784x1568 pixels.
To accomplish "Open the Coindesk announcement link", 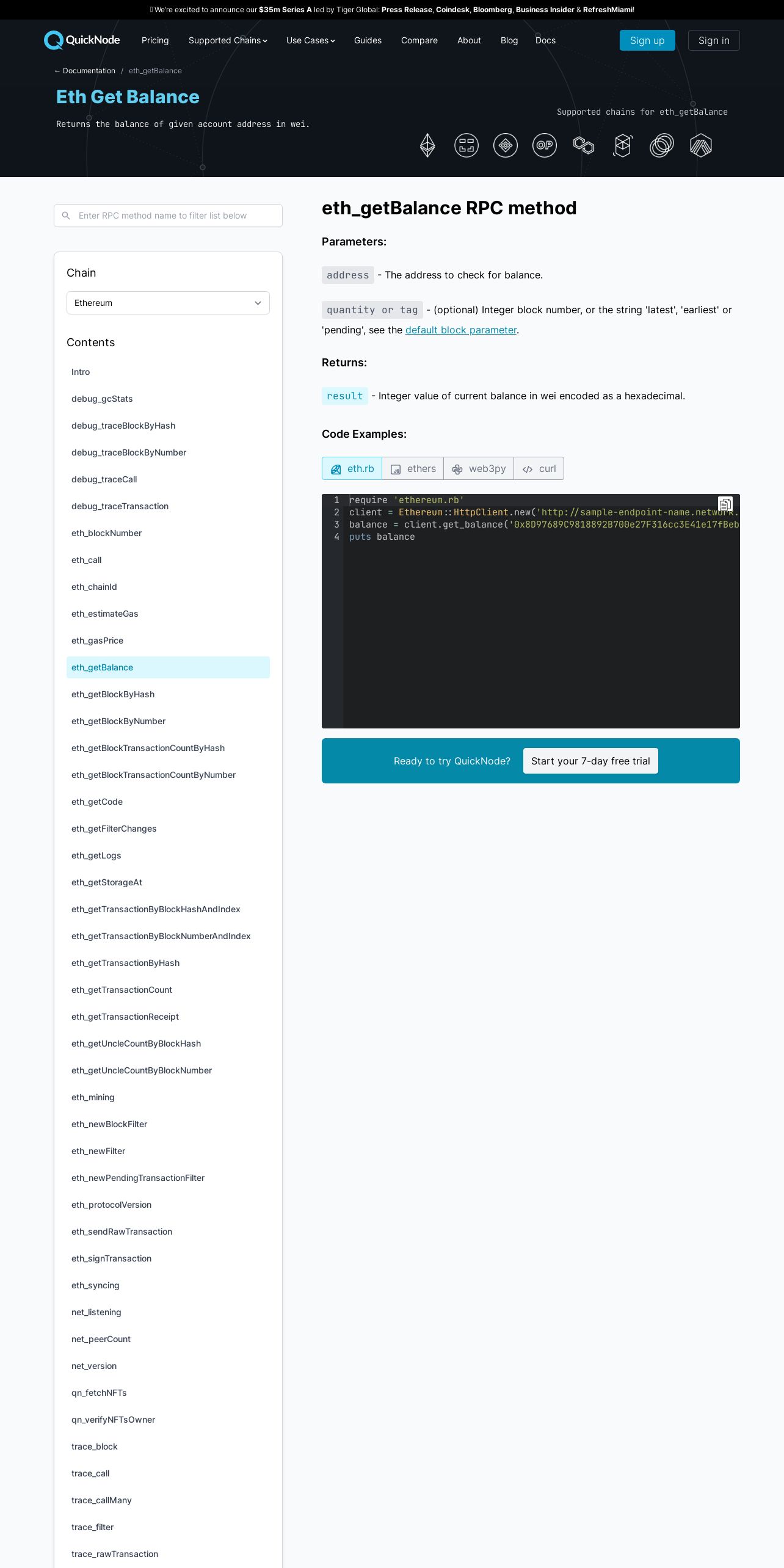I will (452, 10).
